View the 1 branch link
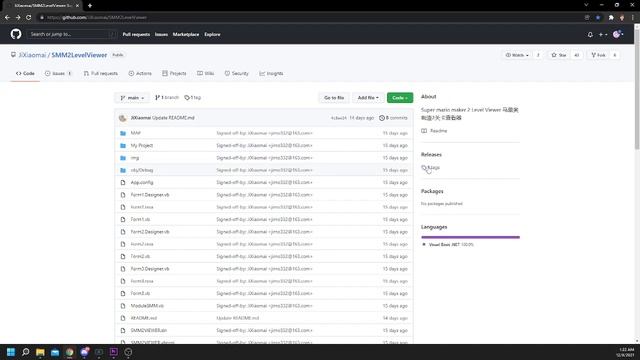The width and height of the screenshot is (640, 360). [x=167, y=98]
